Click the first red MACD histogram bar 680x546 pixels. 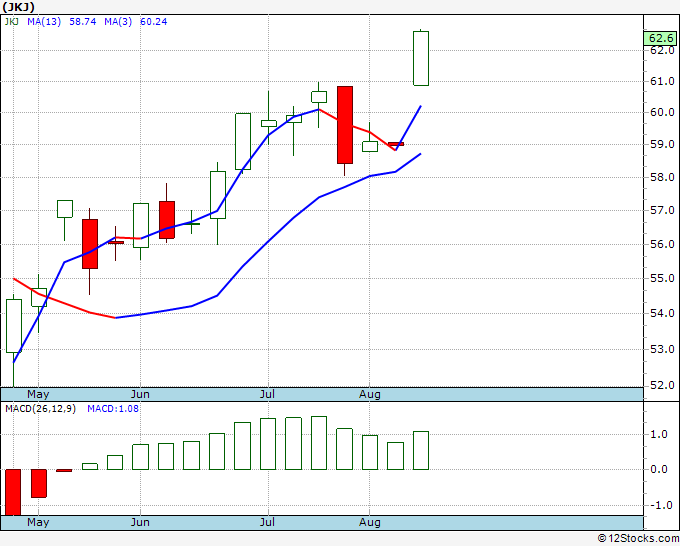pyautogui.click(x=13, y=492)
